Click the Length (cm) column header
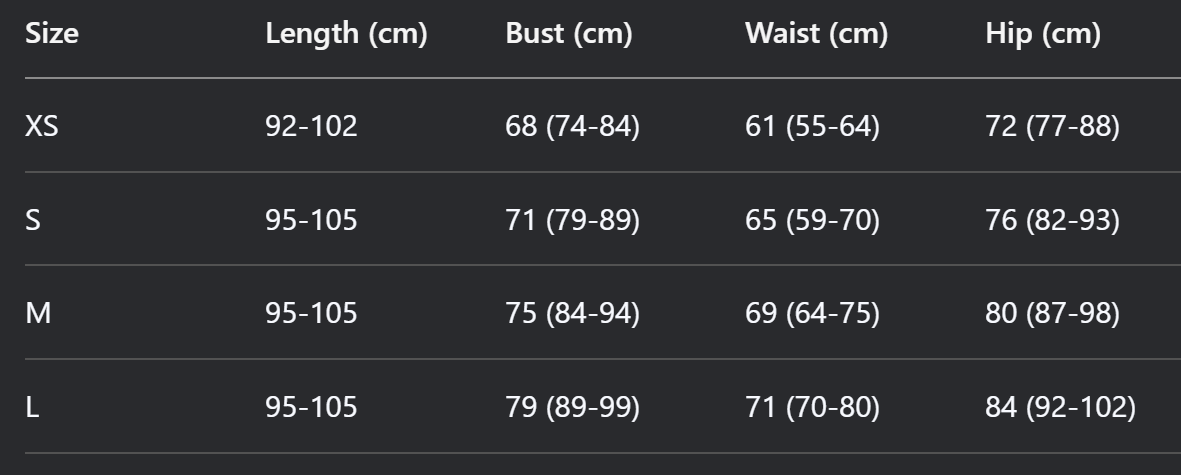 [x=346, y=34]
